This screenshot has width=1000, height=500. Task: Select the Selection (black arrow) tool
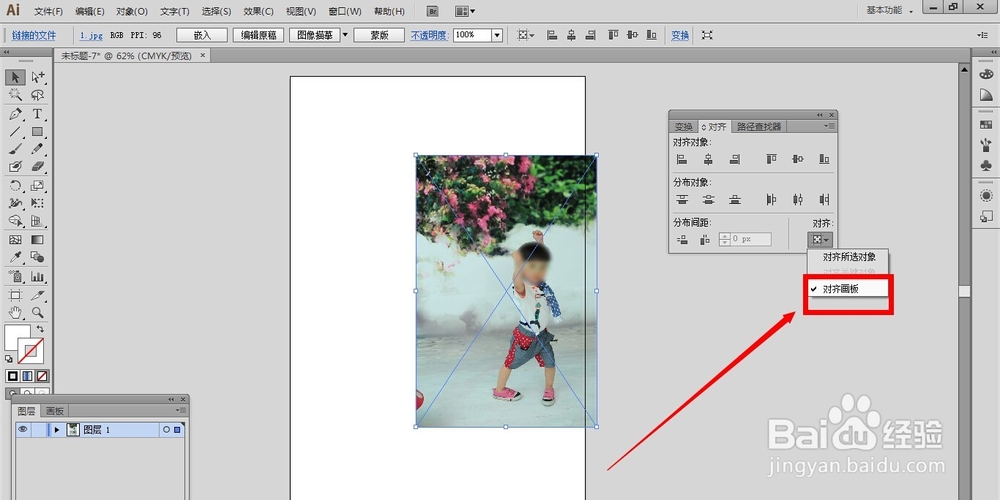[x=15, y=77]
